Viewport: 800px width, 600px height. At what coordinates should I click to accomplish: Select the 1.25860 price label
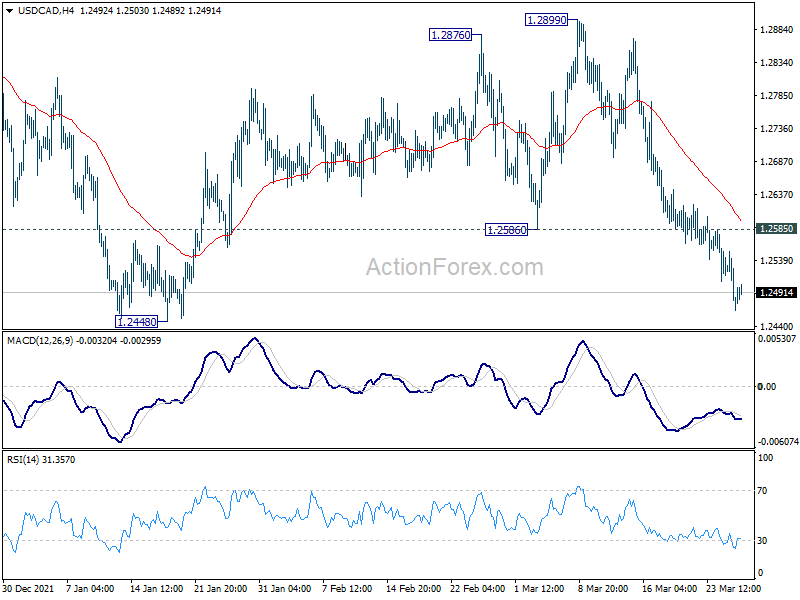tap(506, 230)
